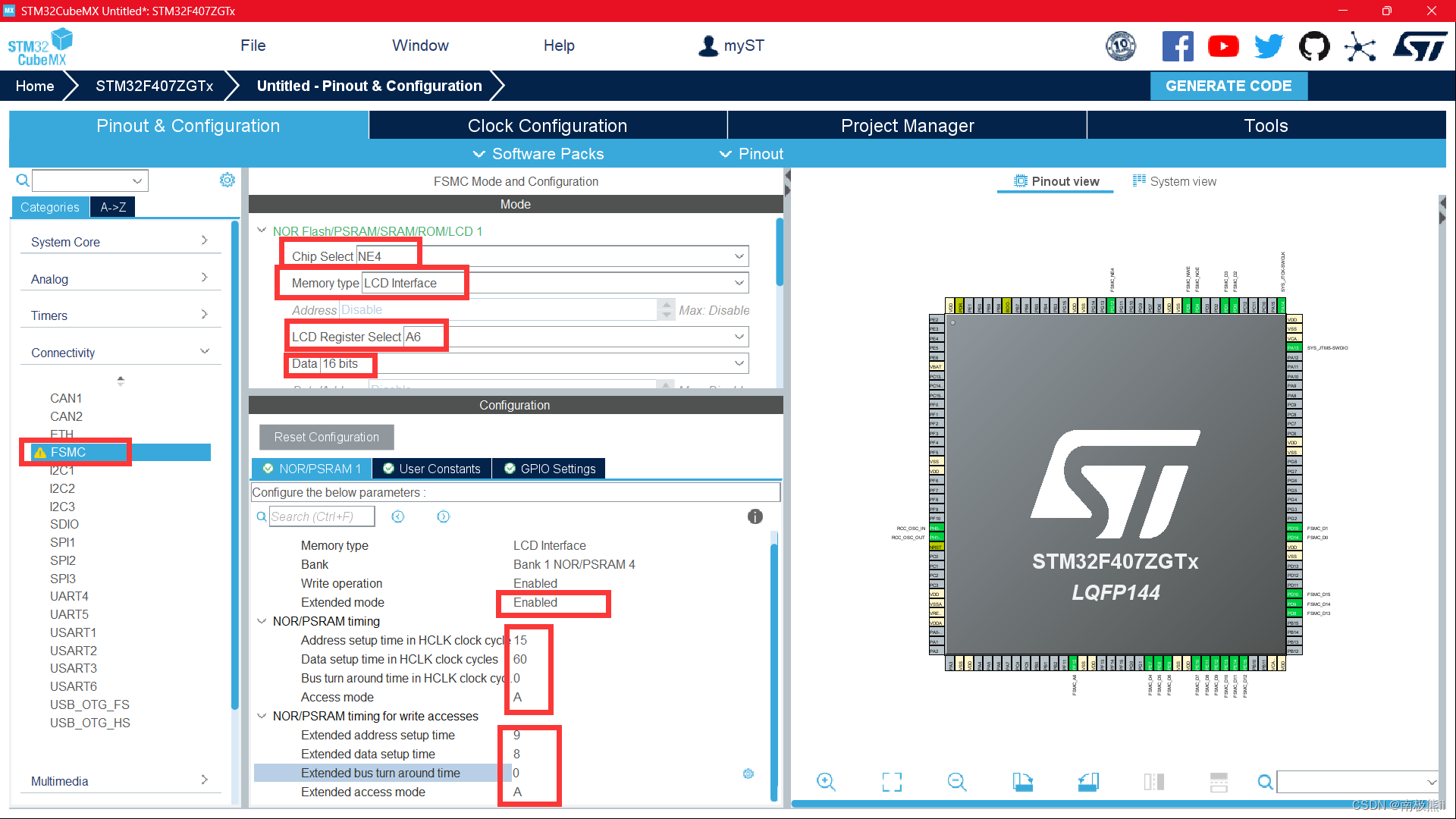Viewport: 1456px width, 819px height.
Task: Expand the Connectivity category
Action: (205, 351)
